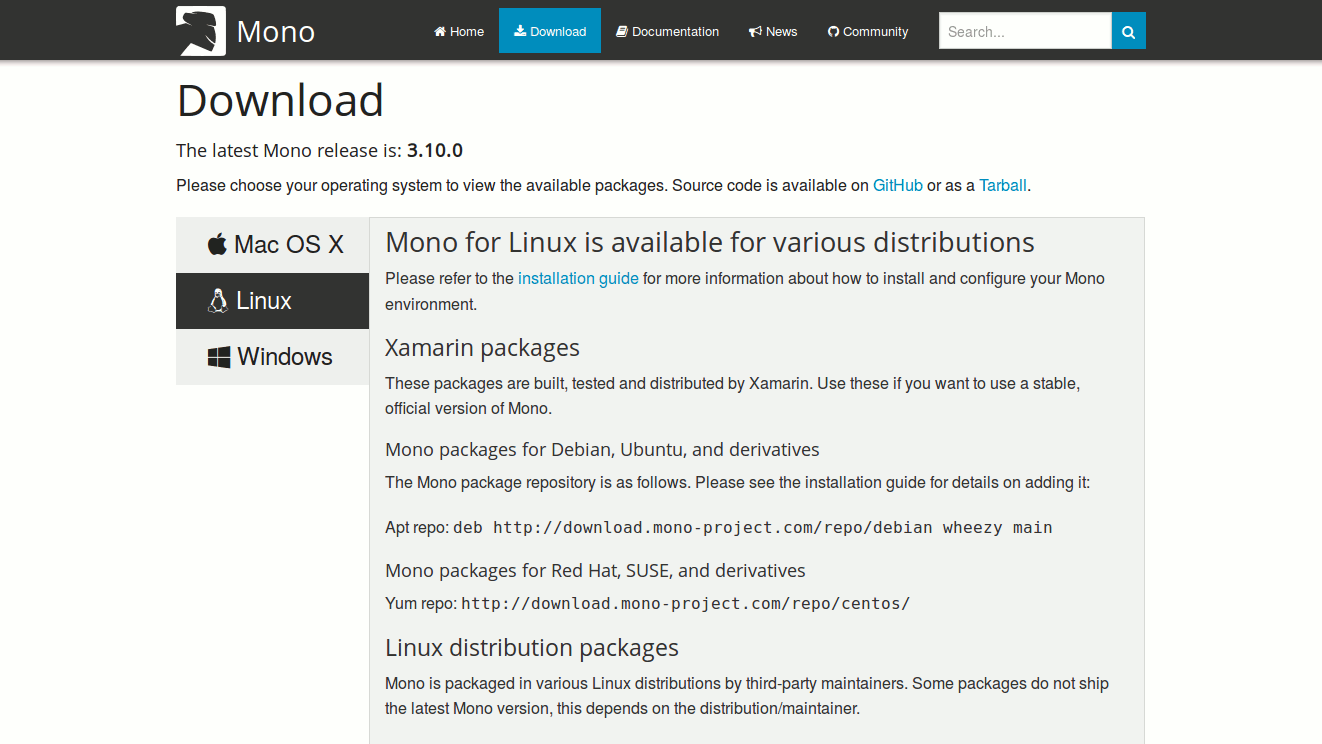Click the Linux distribution packages heading

click(532, 648)
